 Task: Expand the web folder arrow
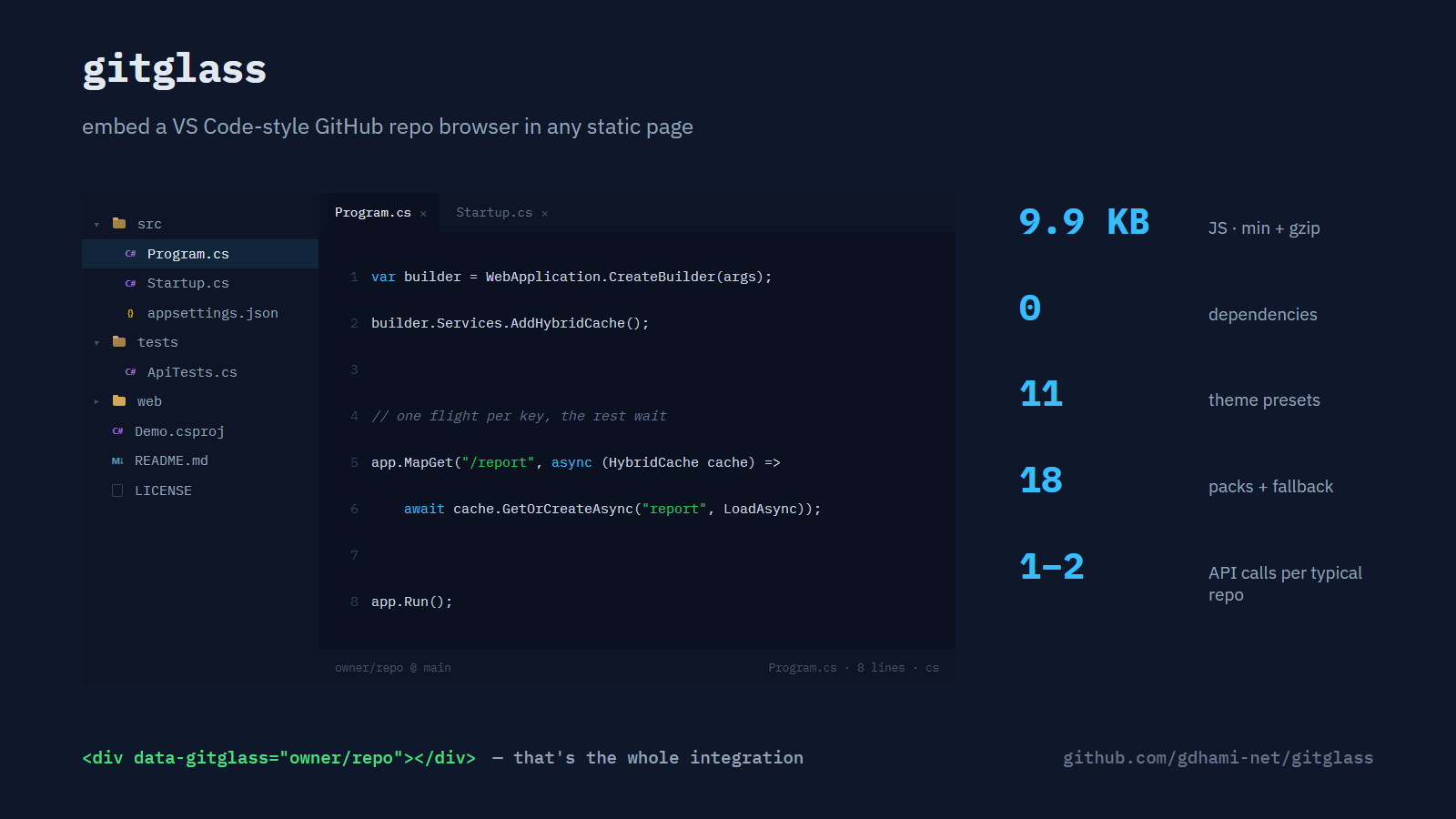[96, 401]
